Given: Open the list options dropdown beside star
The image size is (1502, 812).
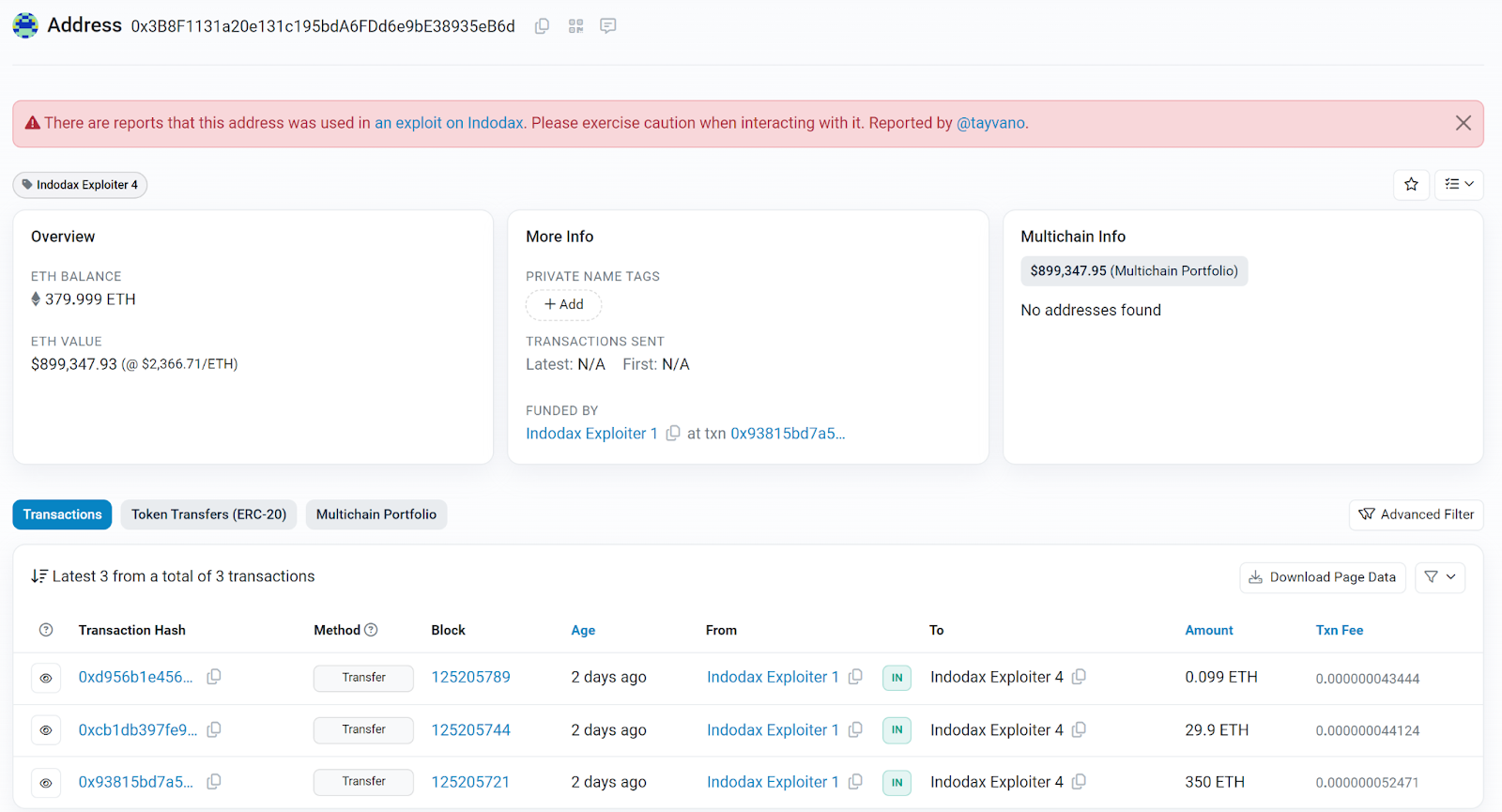Looking at the screenshot, I should [x=1459, y=184].
